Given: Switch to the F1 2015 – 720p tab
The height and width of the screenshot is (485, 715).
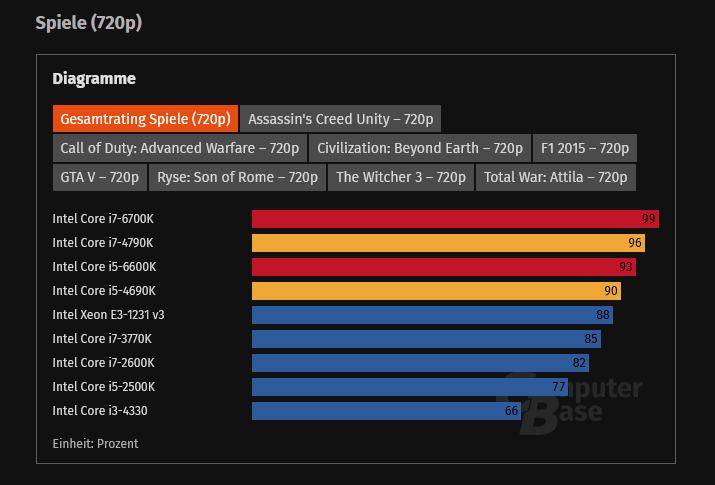Looking at the screenshot, I should pos(584,148).
